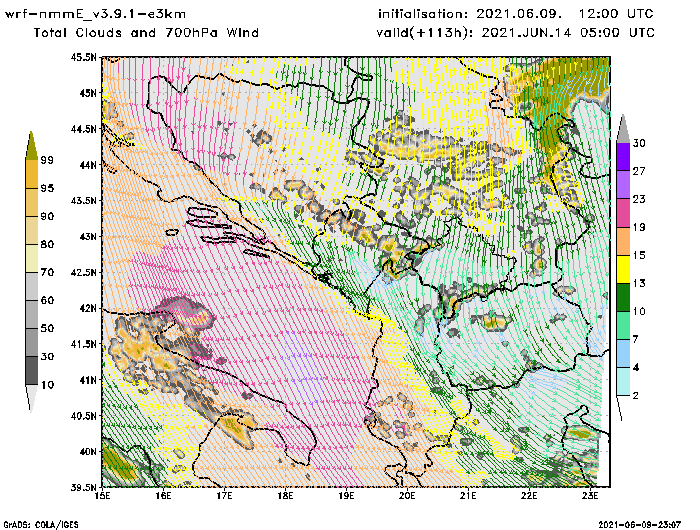This screenshot has height=530, width=700.
Task: Click the title 'Total Clouds and 700hPa Wind'
Action: 146,33
